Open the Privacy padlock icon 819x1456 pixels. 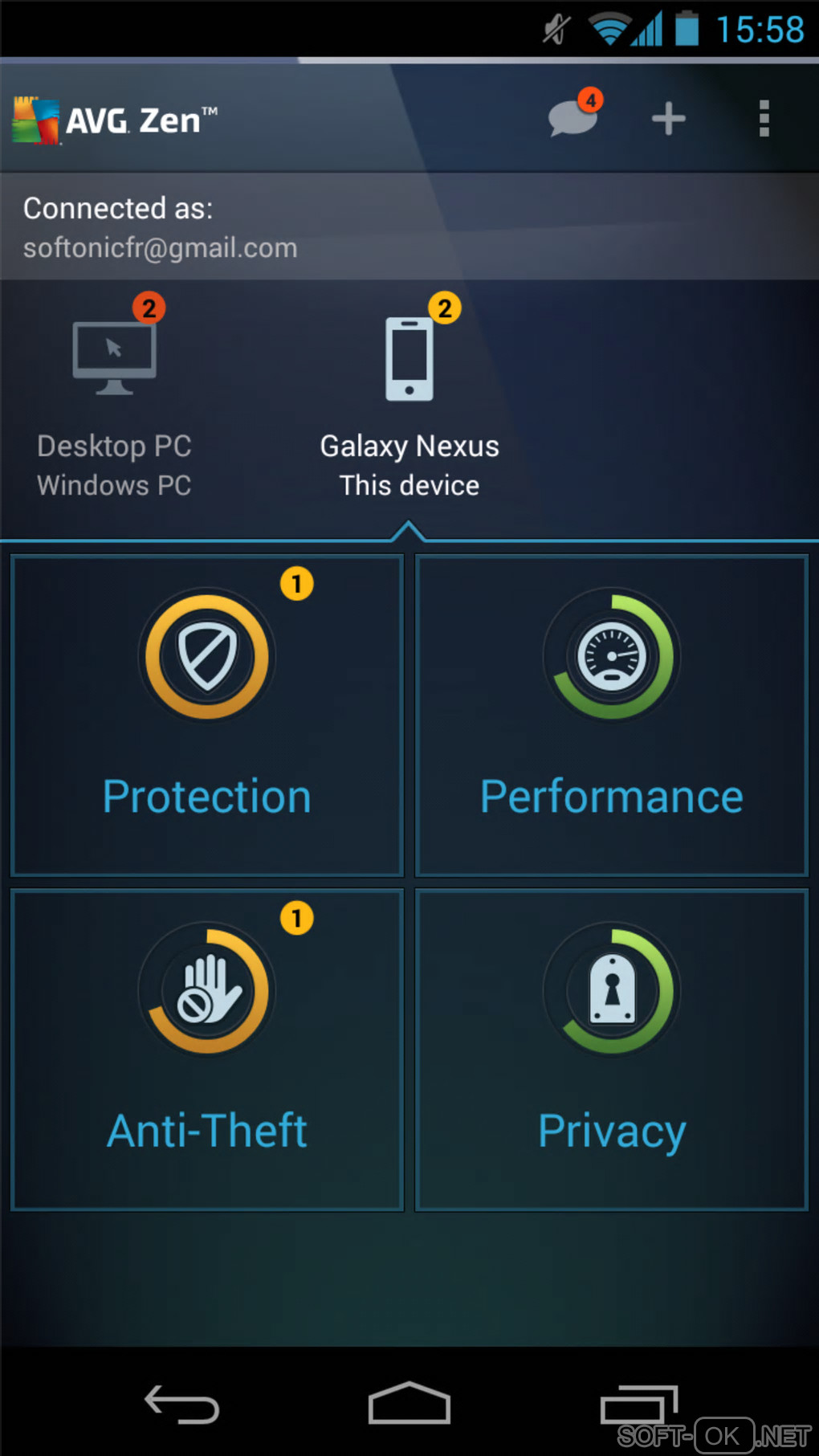click(x=612, y=990)
